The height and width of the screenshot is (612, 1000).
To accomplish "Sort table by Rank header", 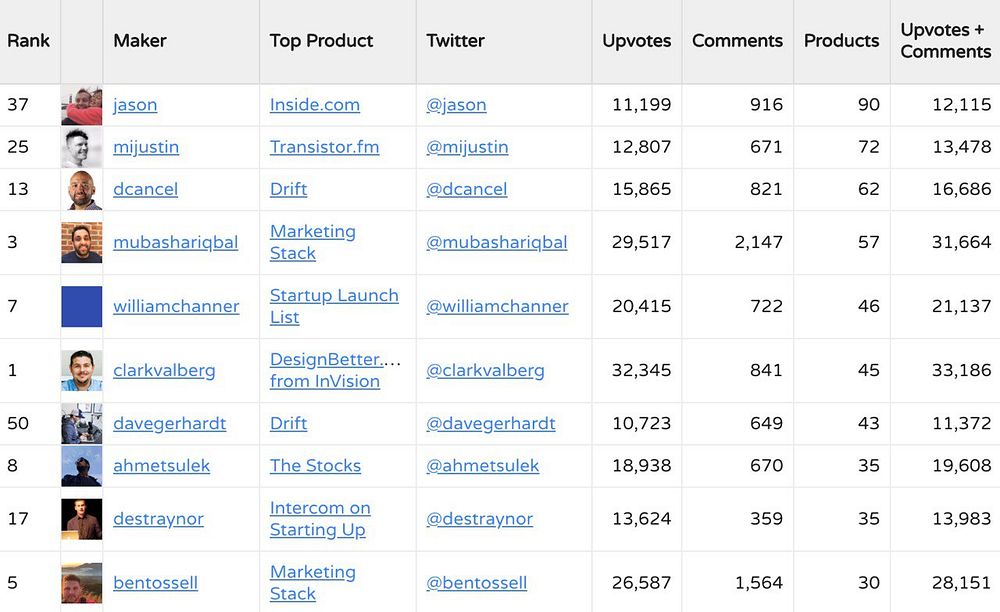I will (28, 41).
